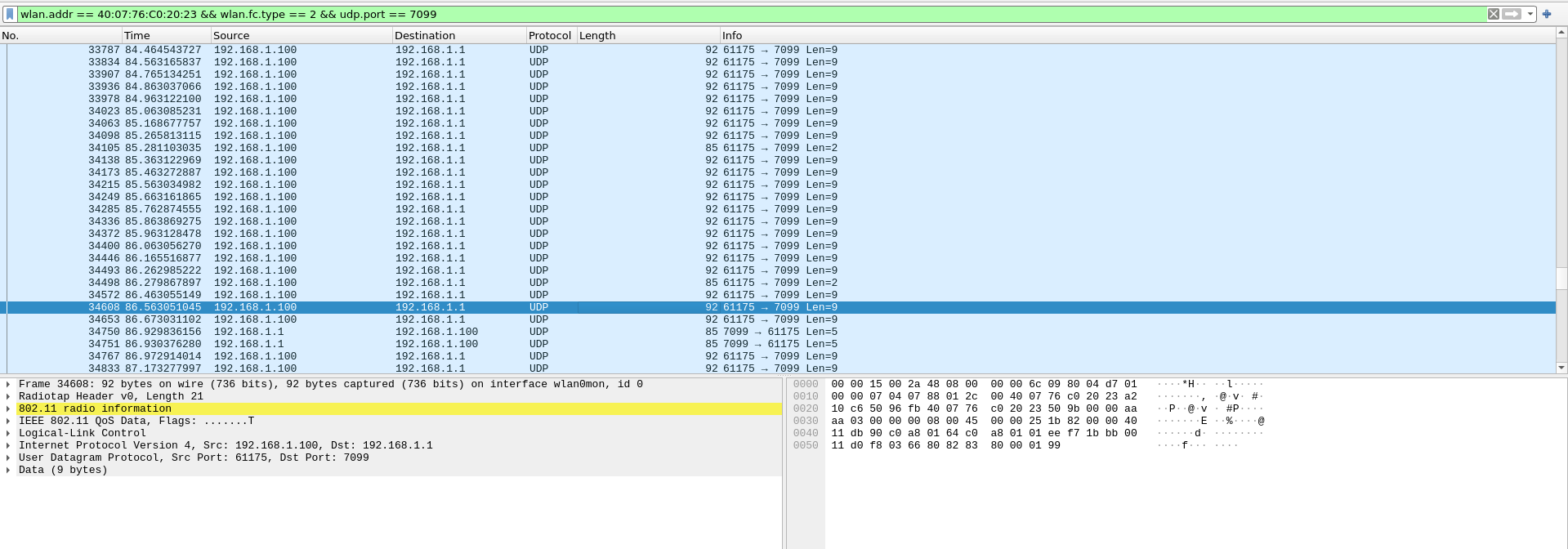This screenshot has height=549, width=1568.
Task: Expand the 802.11 radio information row
Action: [8, 408]
